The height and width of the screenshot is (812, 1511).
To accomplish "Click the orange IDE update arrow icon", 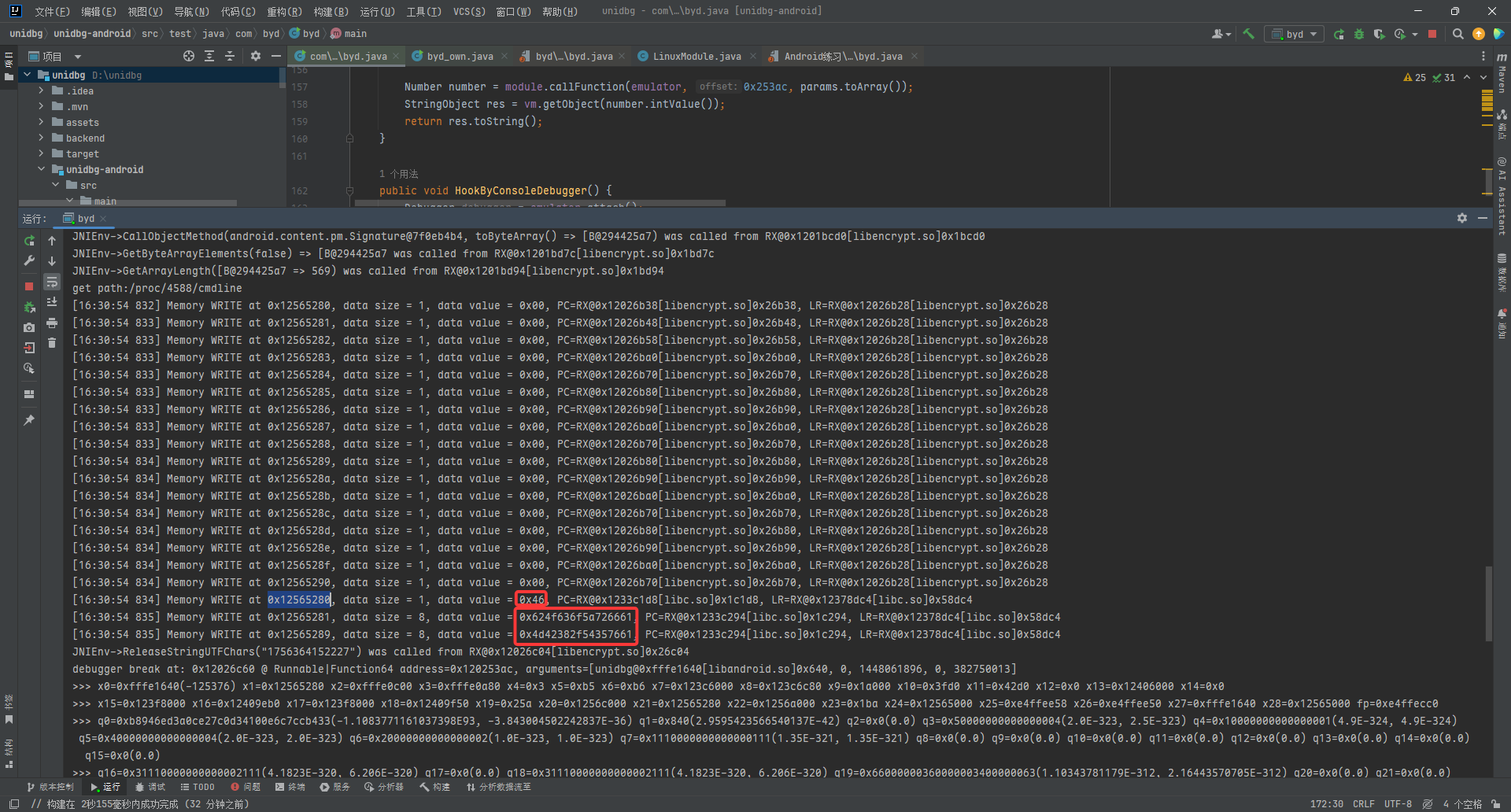I will coord(1479,34).
